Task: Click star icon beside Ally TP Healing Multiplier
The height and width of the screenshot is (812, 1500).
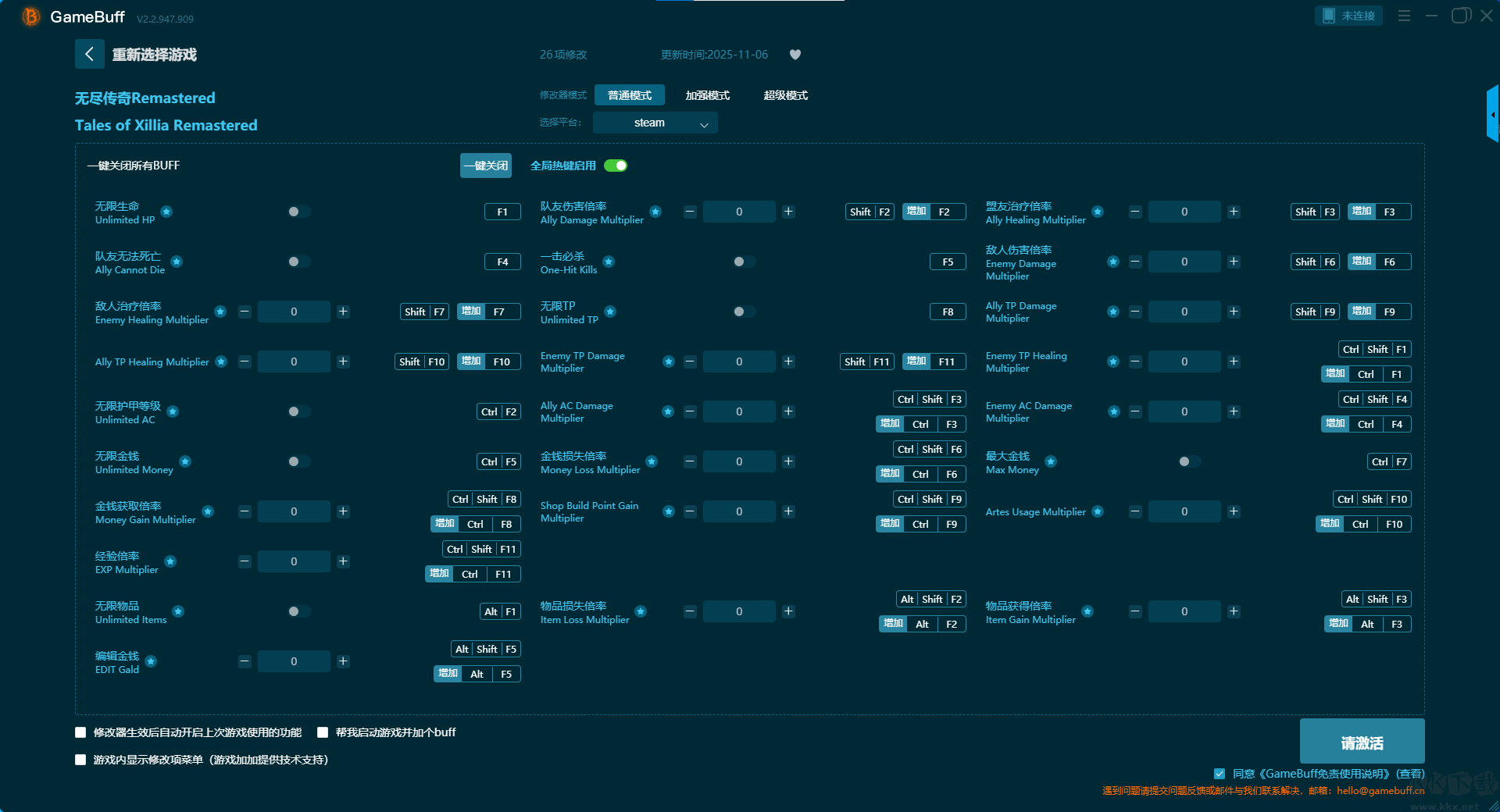Action: (x=221, y=361)
